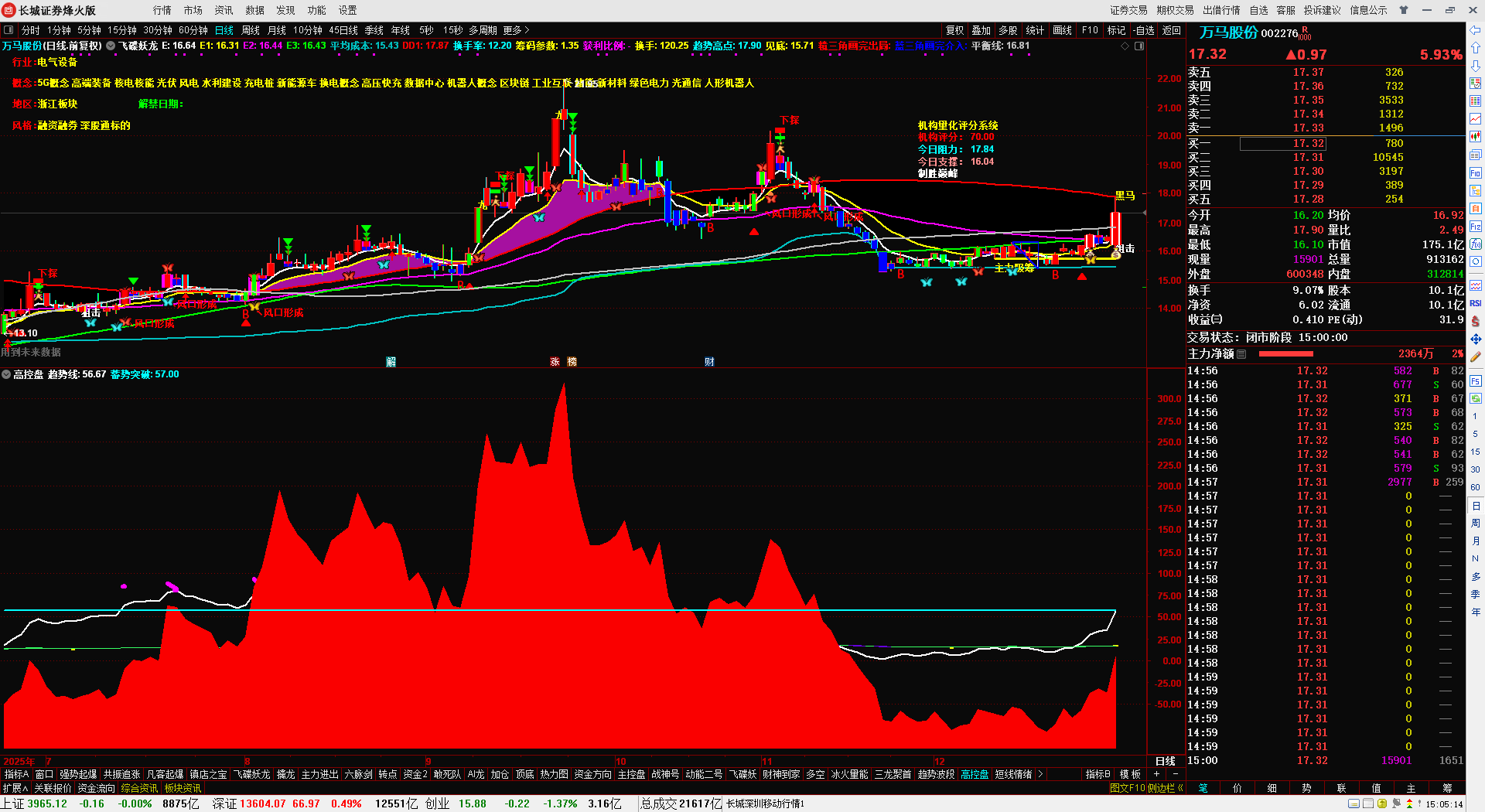Click the 财 marker below the price chart

coord(709,362)
